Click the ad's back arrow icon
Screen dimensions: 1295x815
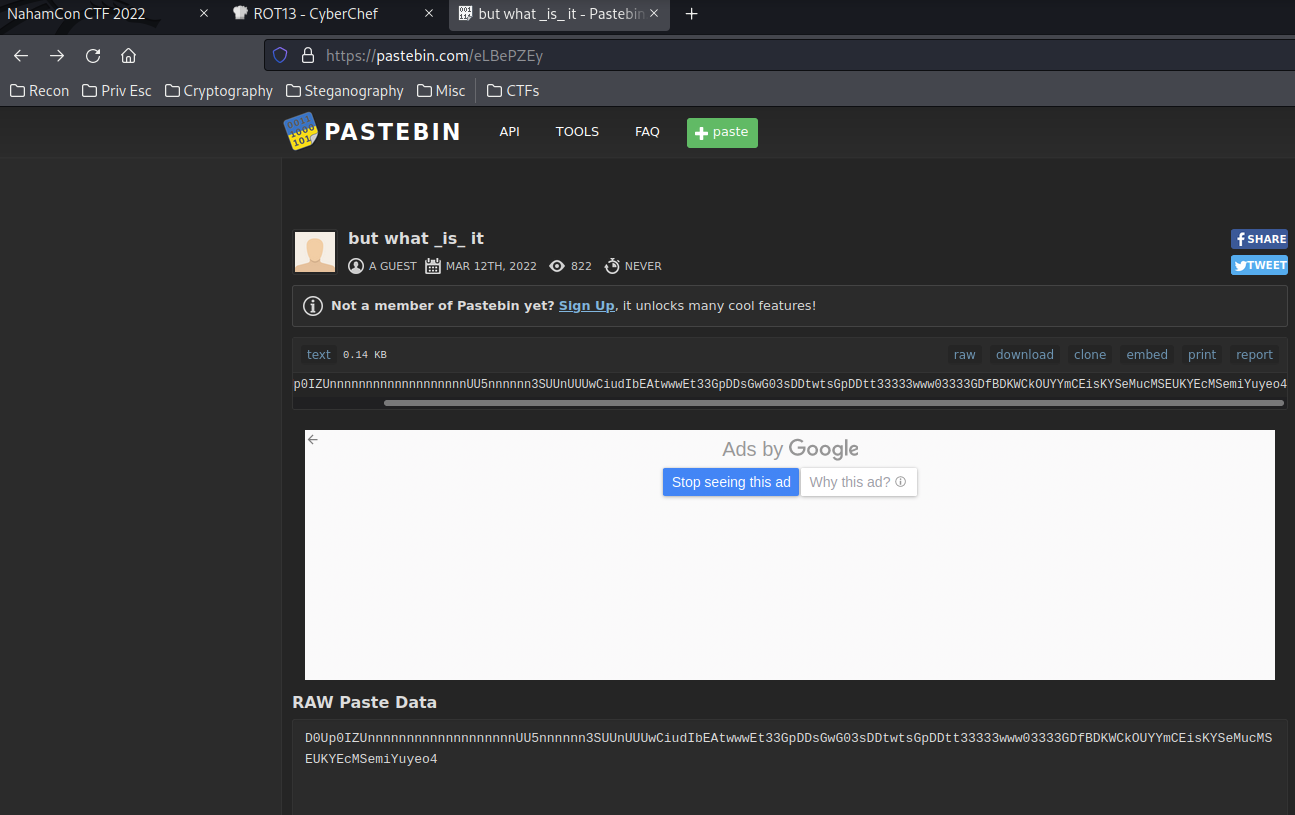click(x=313, y=439)
